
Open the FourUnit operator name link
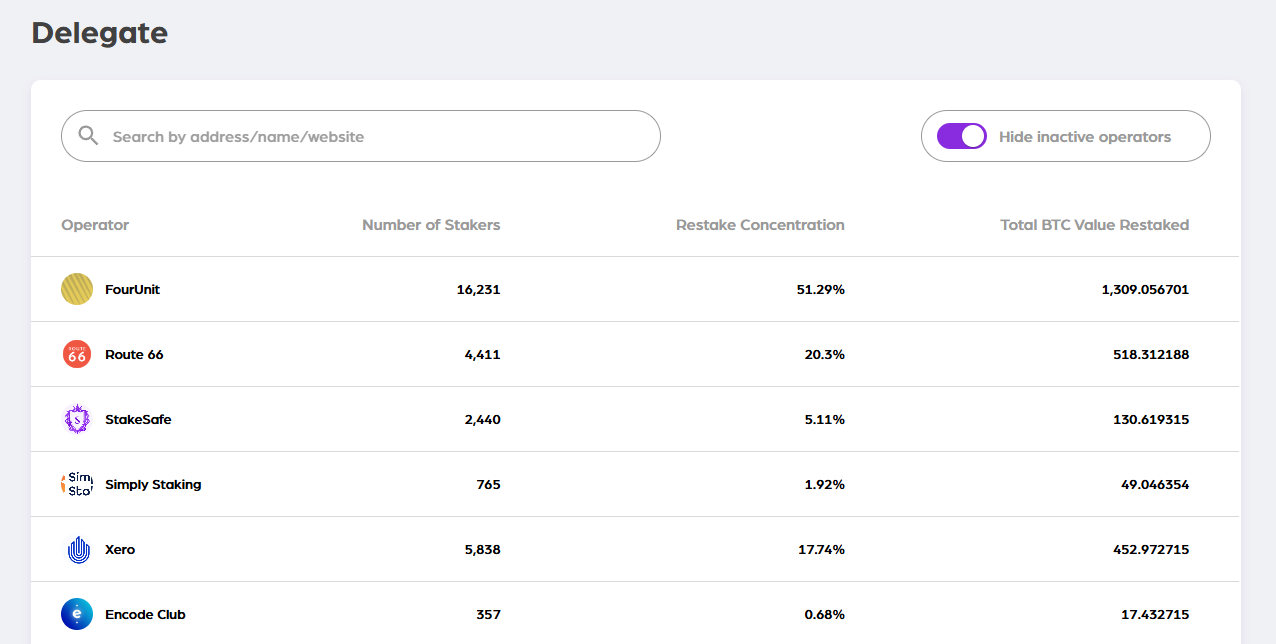coord(132,290)
